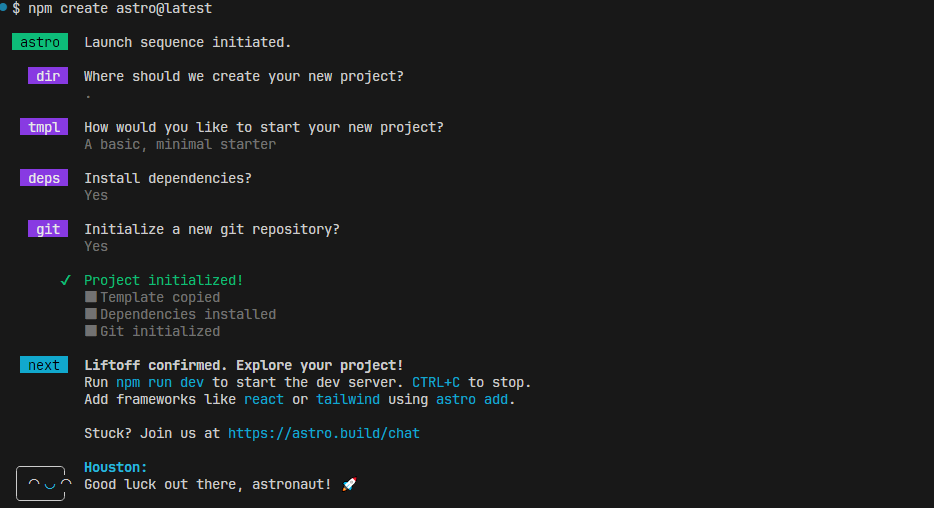Click the blue dot before the prompt
The height and width of the screenshot is (508, 934).
pyautogui.click(x=4, y=7)
